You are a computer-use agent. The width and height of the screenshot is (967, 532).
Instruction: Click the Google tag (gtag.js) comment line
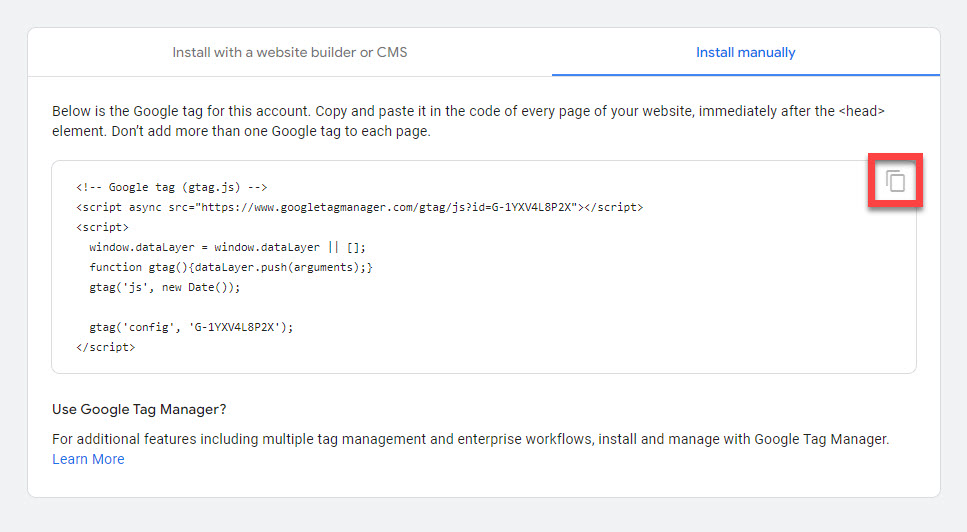(171, 187)
